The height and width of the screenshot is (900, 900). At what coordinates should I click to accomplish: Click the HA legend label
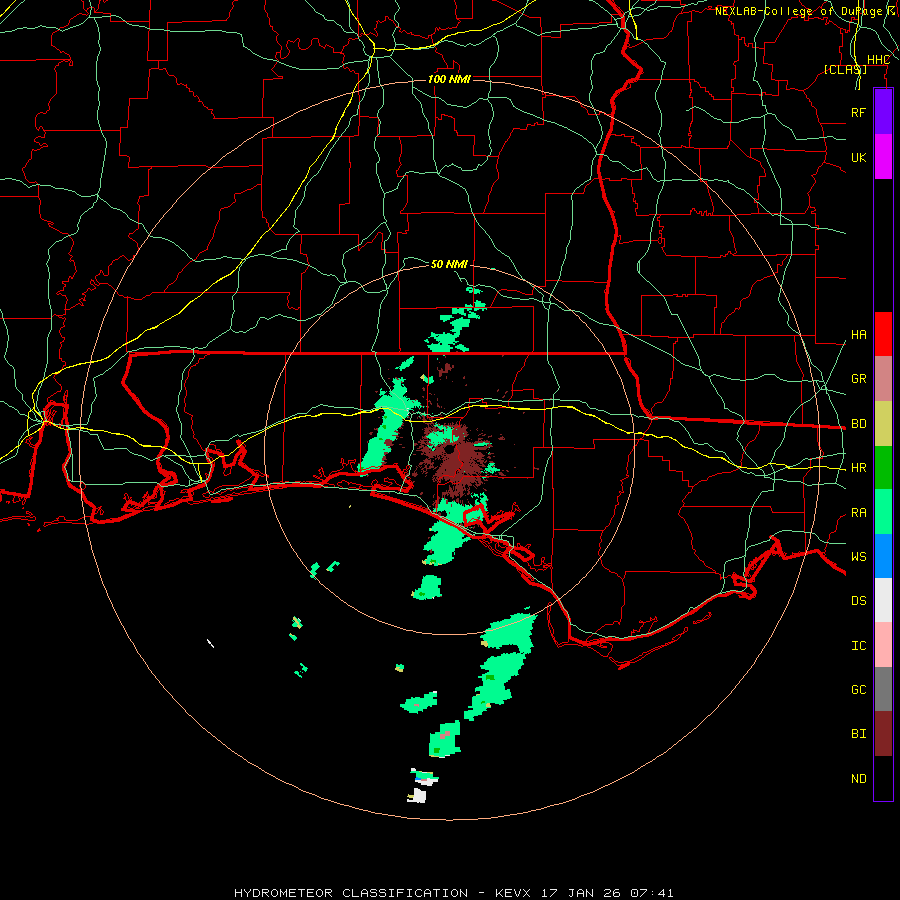(x=858, y=335)
